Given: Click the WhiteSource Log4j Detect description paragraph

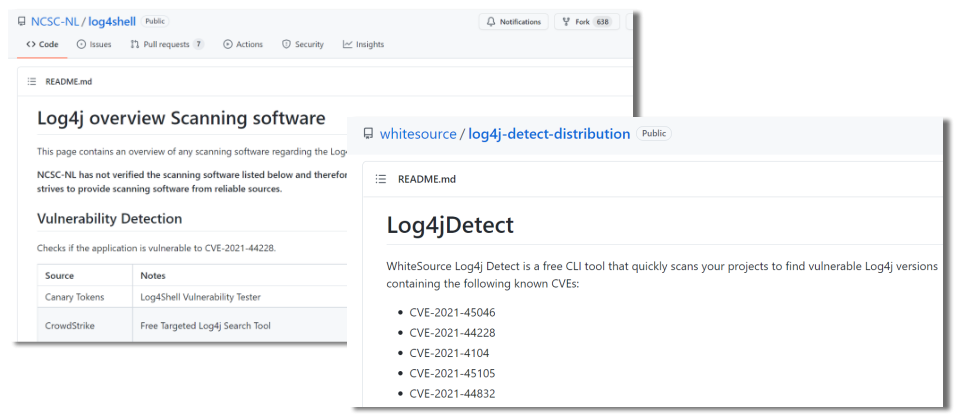Looking at the screenshot, I should click(662, 276).
